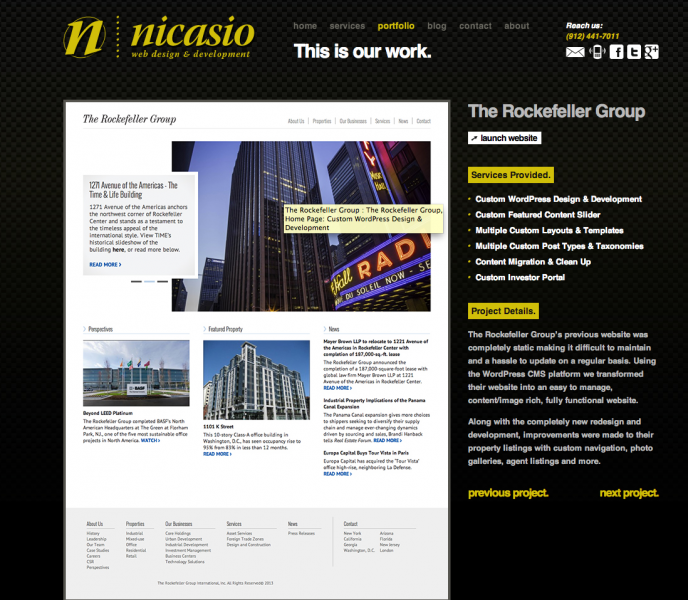
Task: Go to next project
Action: click(629, 493)
